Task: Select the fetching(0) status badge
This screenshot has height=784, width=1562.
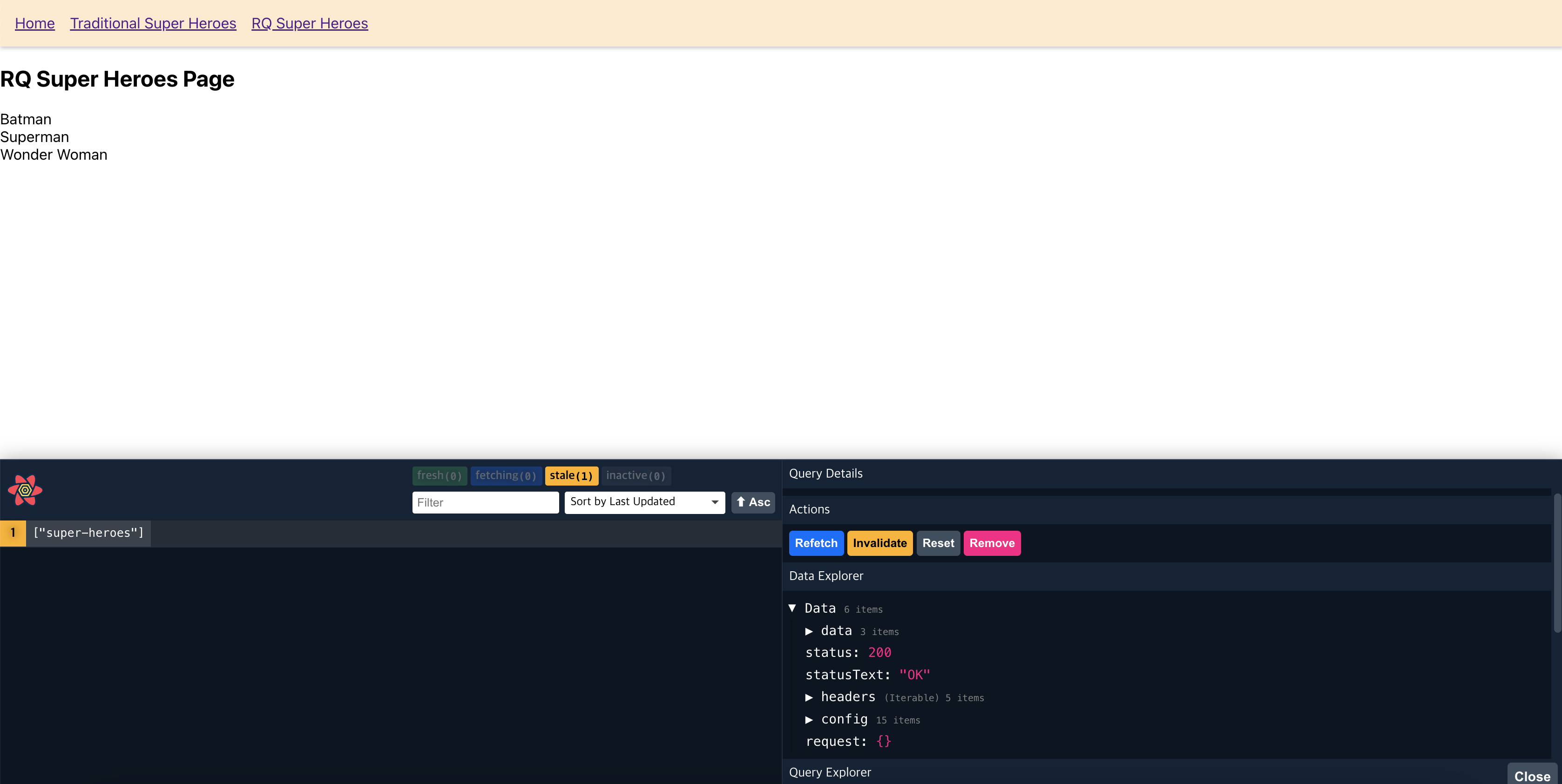Action: click(505, 476)
